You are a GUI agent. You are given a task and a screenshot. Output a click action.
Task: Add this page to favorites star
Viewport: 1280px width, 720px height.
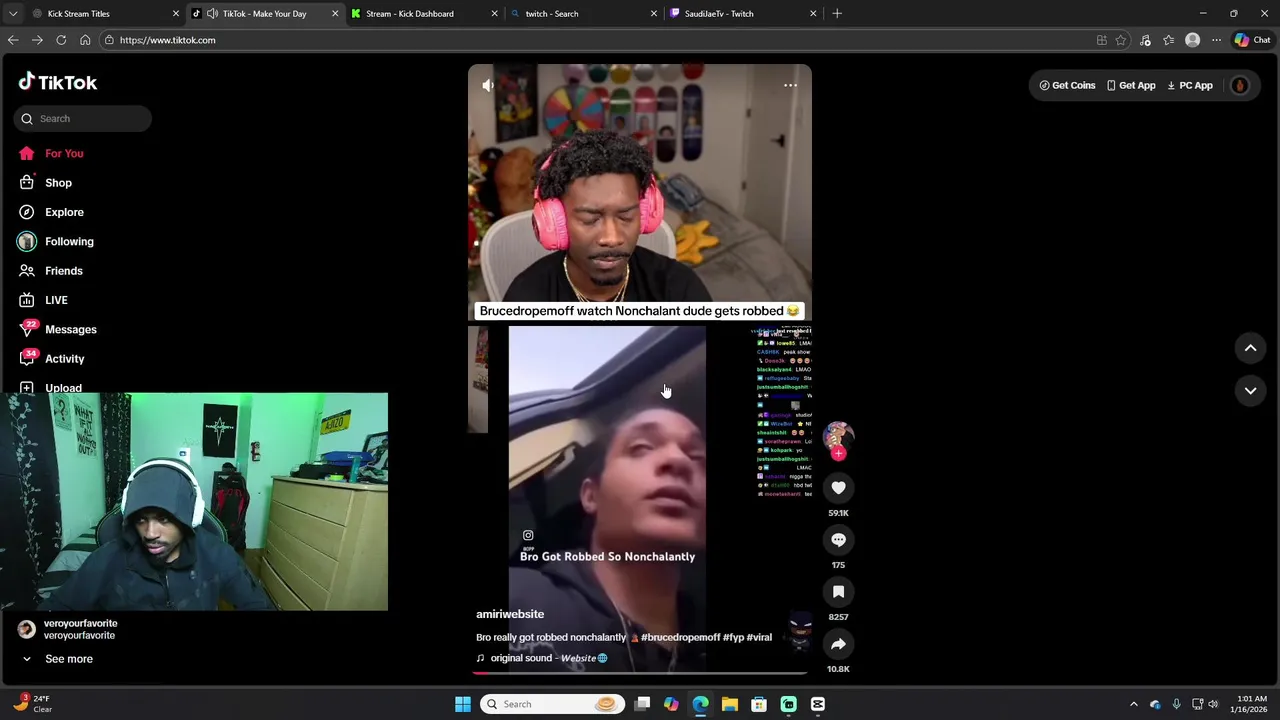1121,40
